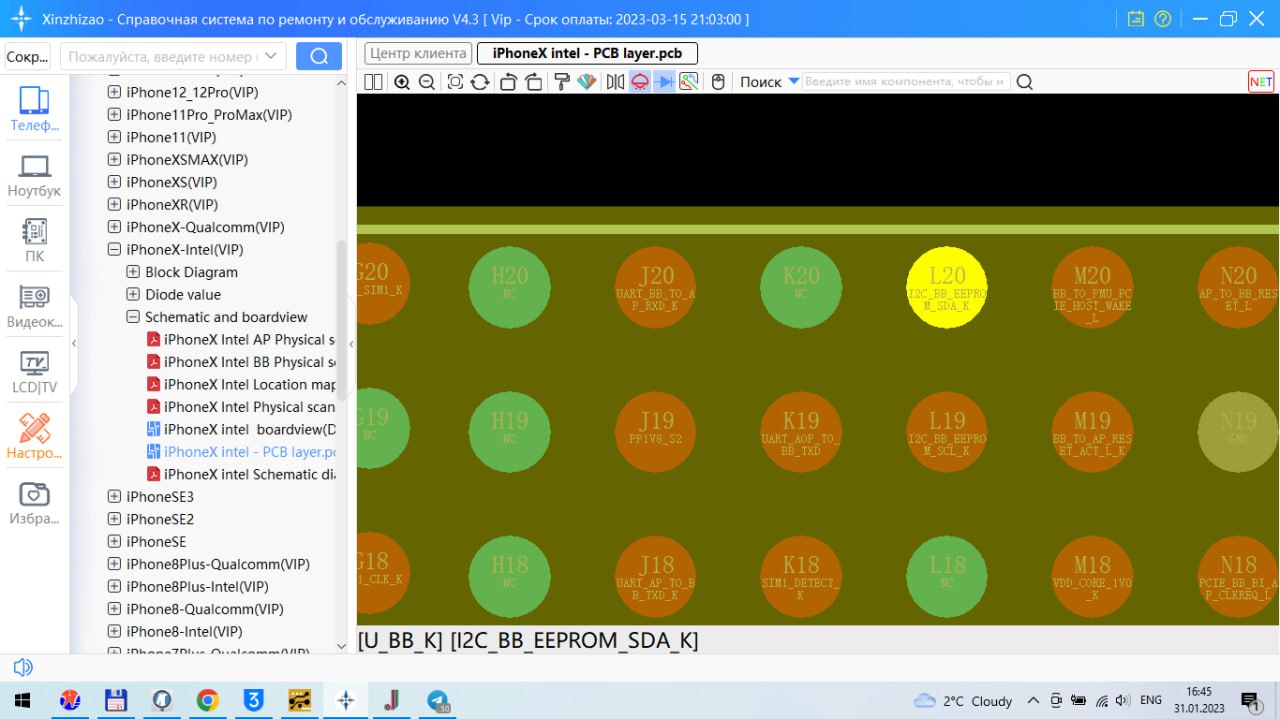
Task: Open iPhoneX Intel AP Physical PDF
Action: 241,340
